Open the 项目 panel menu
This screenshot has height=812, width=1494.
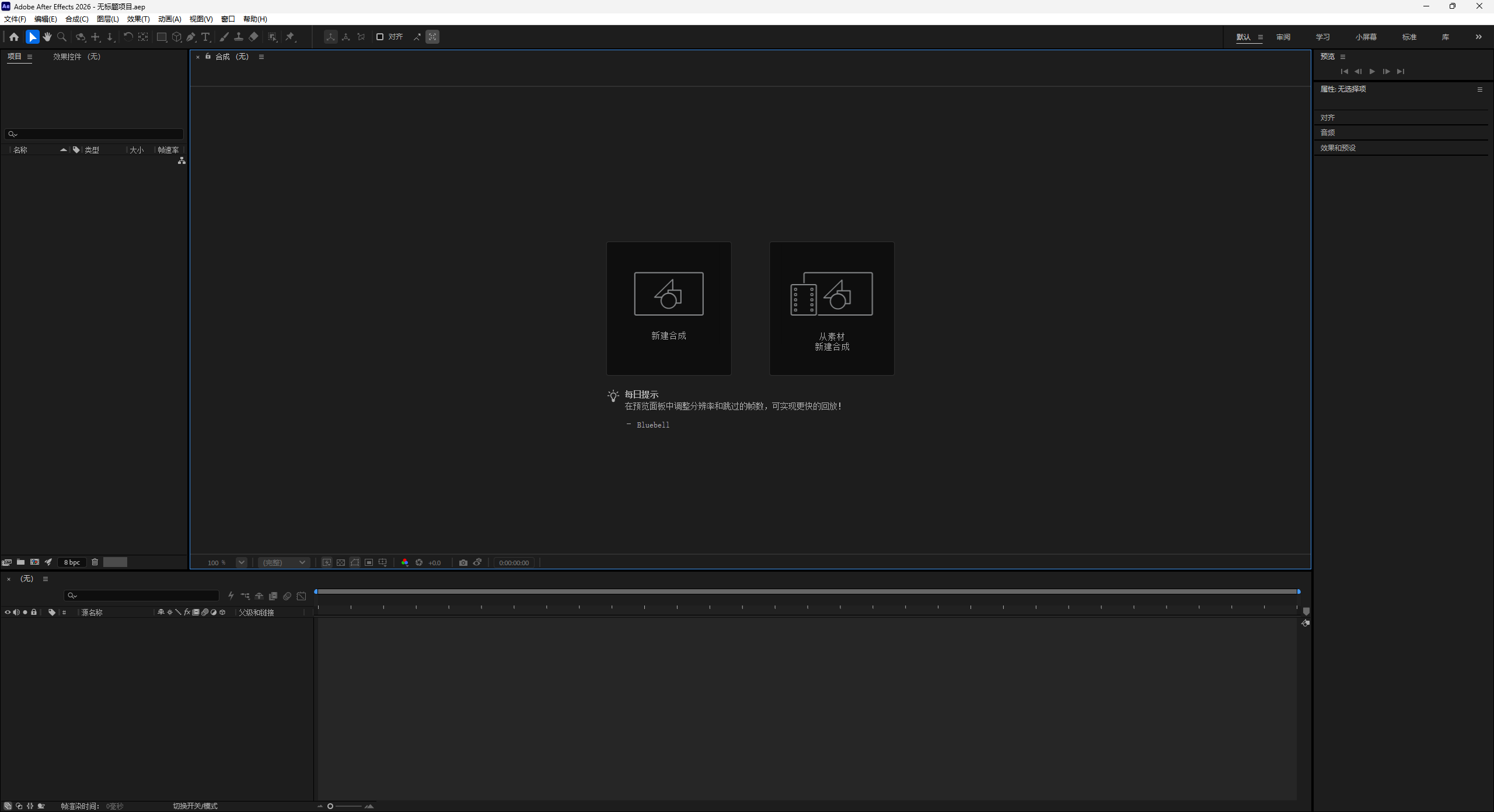[30, 57]
